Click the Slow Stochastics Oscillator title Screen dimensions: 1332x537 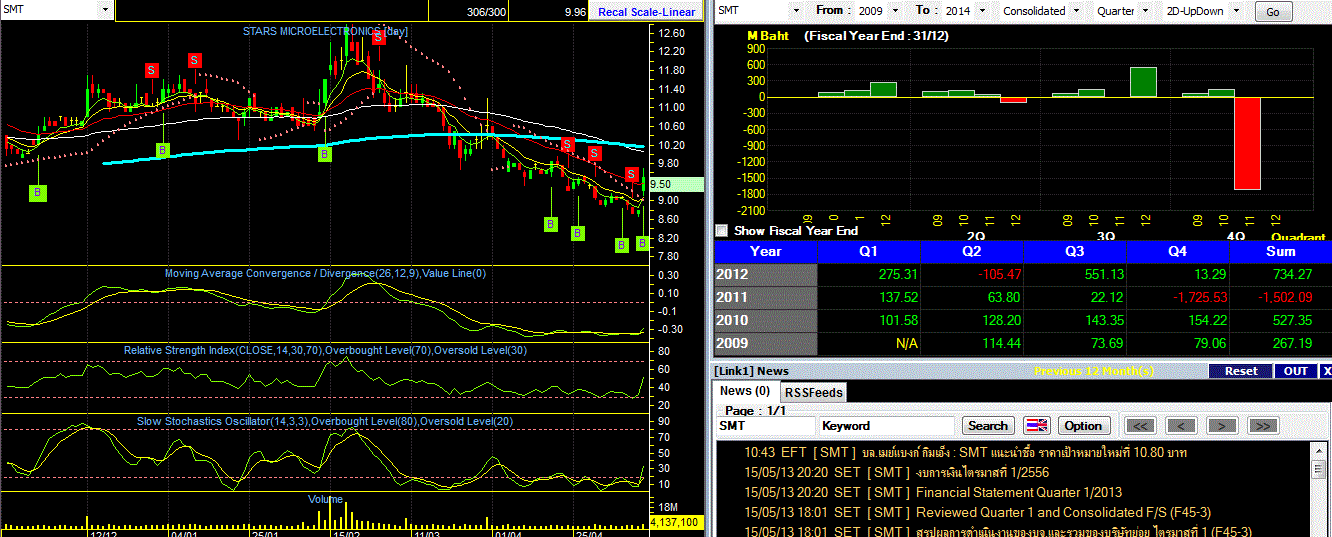pyautogui.click(x=325, y=421)
